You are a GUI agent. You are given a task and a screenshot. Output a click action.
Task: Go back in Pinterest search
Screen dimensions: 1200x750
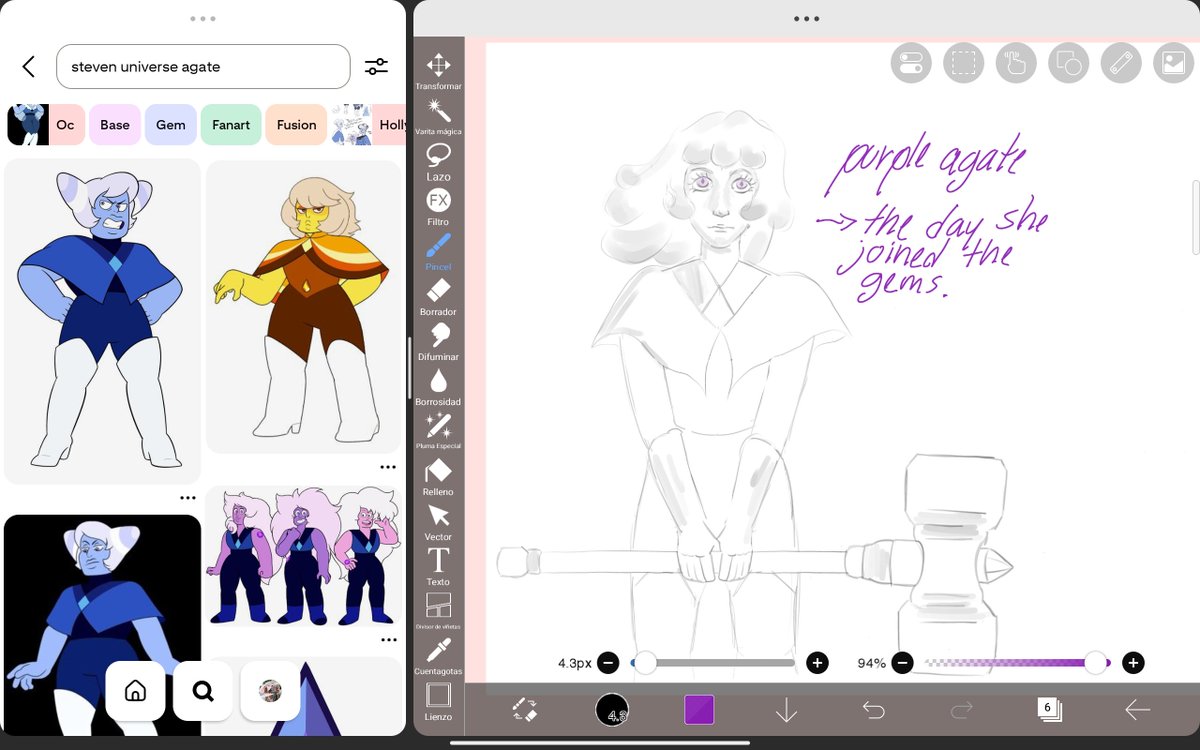coord(28,67)
